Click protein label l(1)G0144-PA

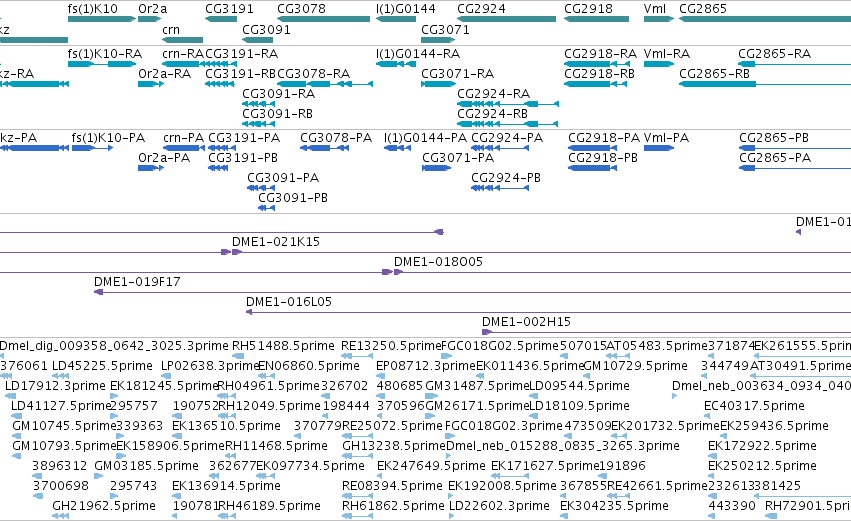tap(426, 138)
